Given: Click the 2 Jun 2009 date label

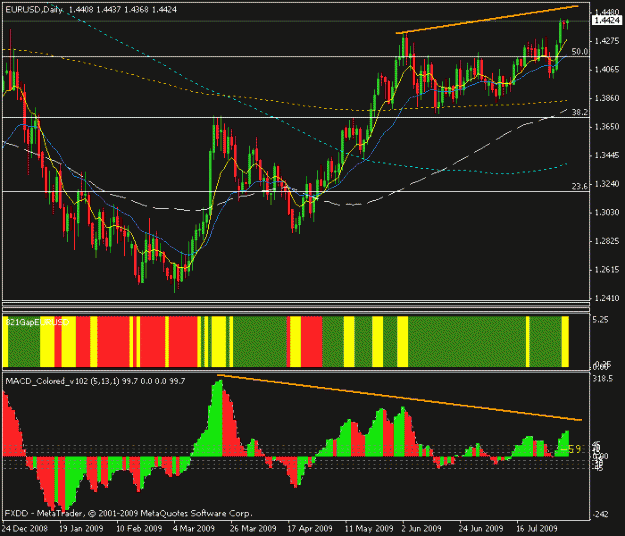Looking at the screenshot, I should pos(421,529).
